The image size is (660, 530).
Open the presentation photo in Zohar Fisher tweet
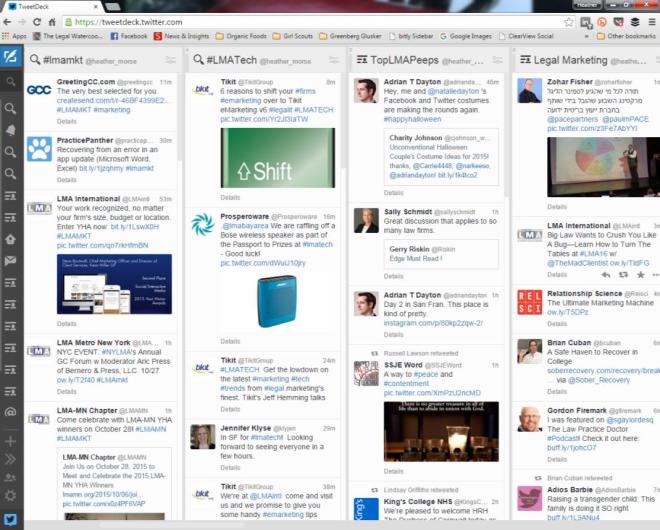604,167
